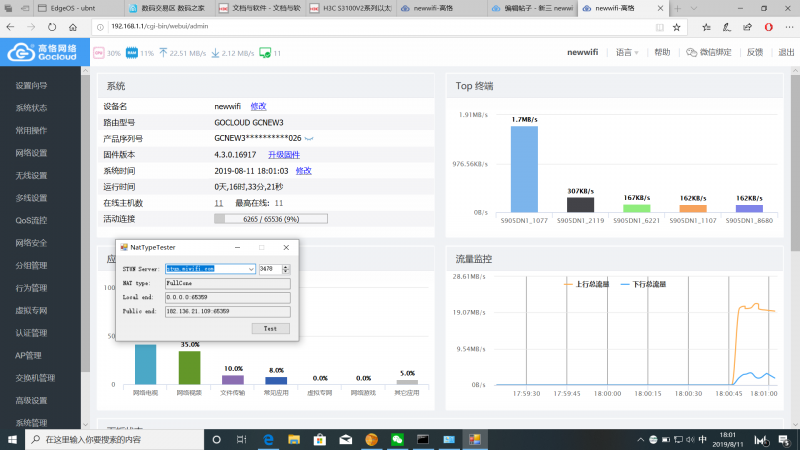The width and height of the screenshot is (800, 450).
Task: Click 修改 link beside device name
Action: click(x=258, y=106)
